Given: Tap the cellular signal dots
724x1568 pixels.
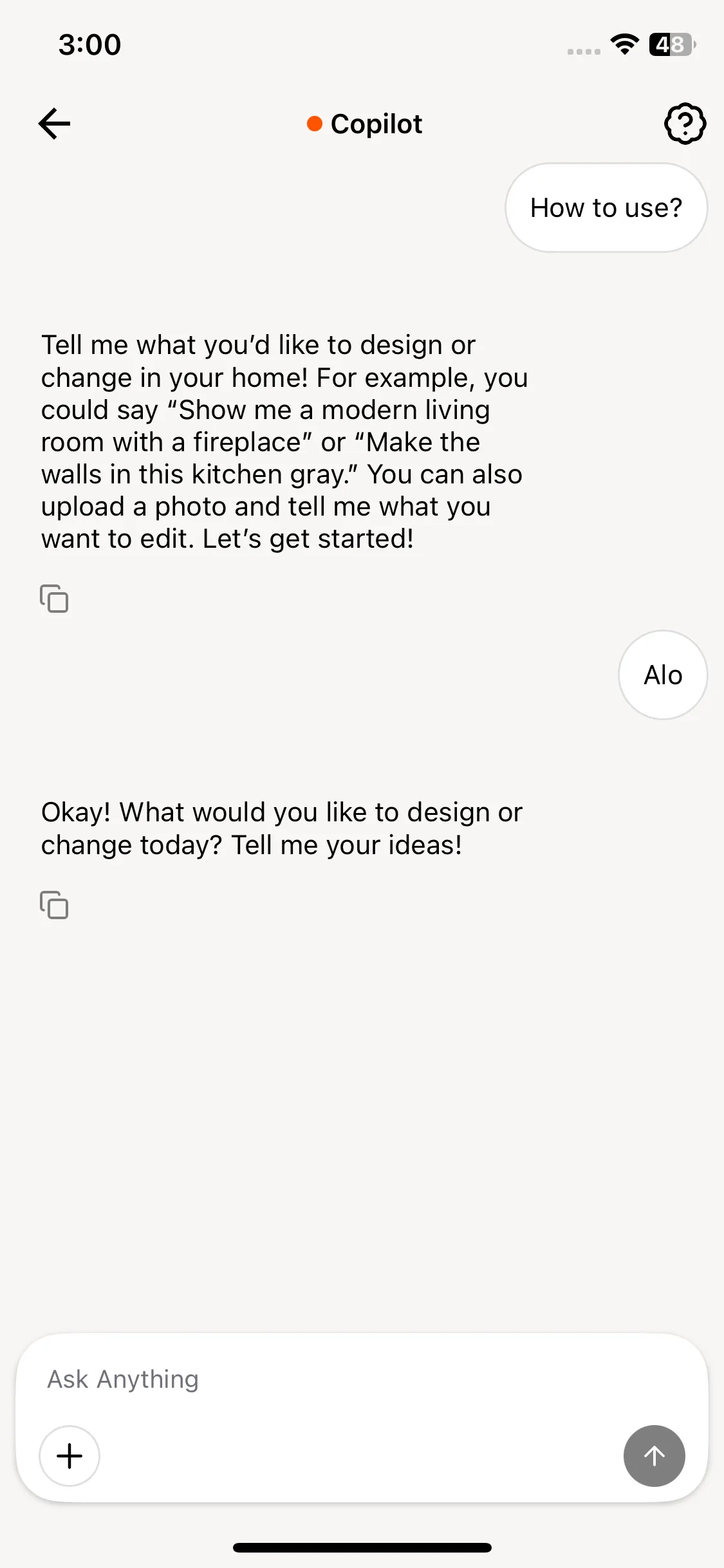Looking at the screenshot, I should [584, 51].
